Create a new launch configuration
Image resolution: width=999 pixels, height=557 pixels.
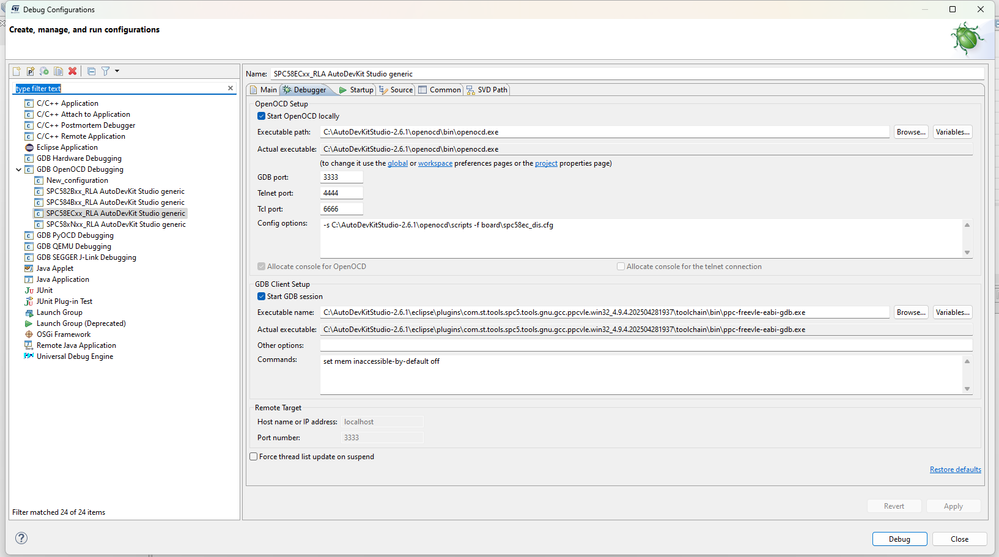(17, 71)
